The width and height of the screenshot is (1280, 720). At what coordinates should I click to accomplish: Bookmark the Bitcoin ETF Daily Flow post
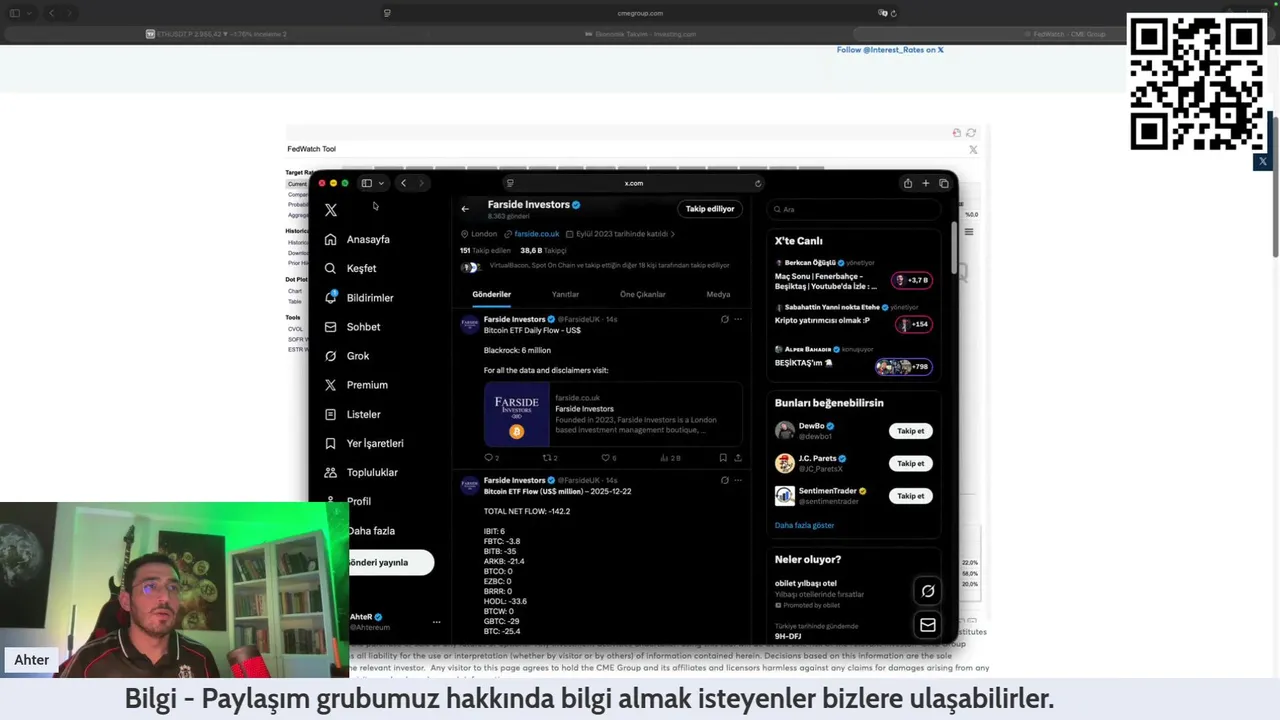click(x=723, y=458)
